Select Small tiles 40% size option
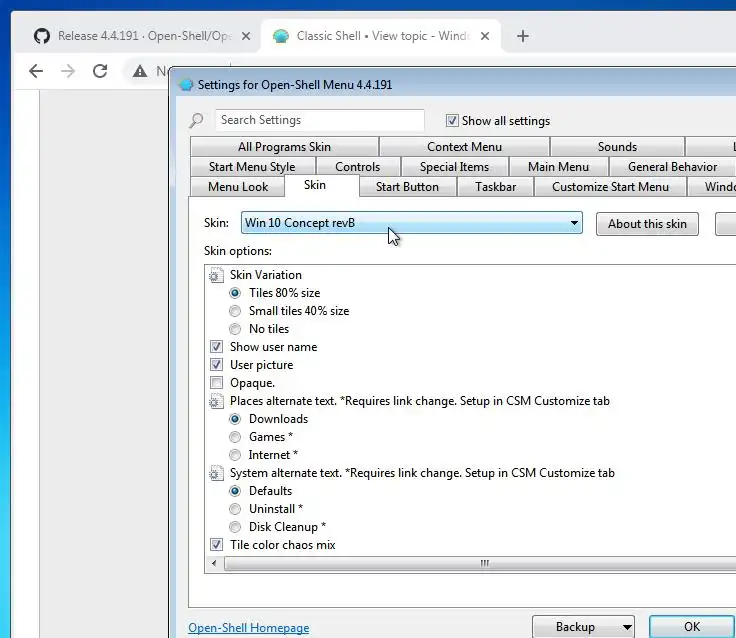736x638 pixels. coord(235,311)
